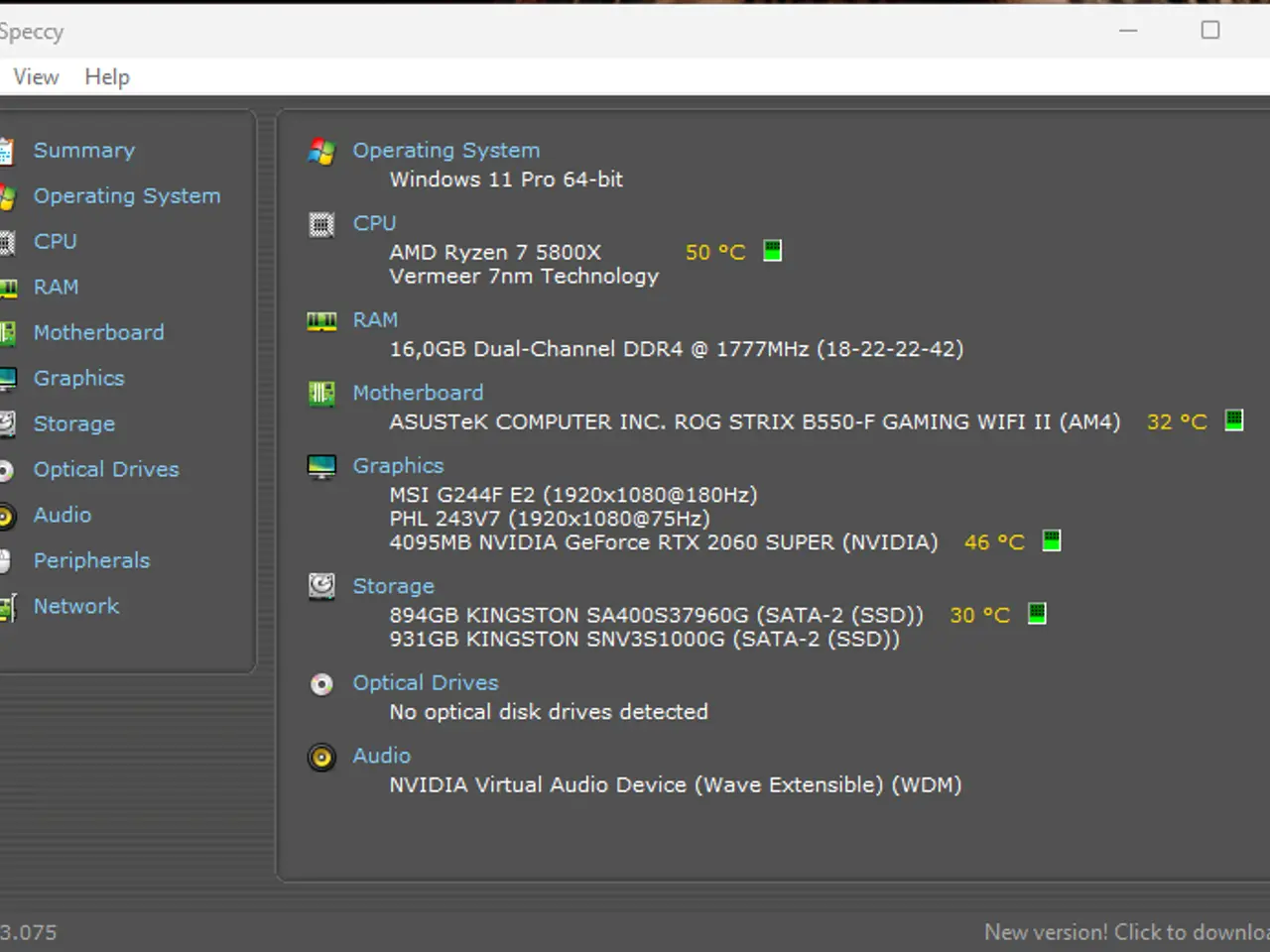Select Operating System in the sidebar
The image size is (1270, 952).
click(127, 196)
